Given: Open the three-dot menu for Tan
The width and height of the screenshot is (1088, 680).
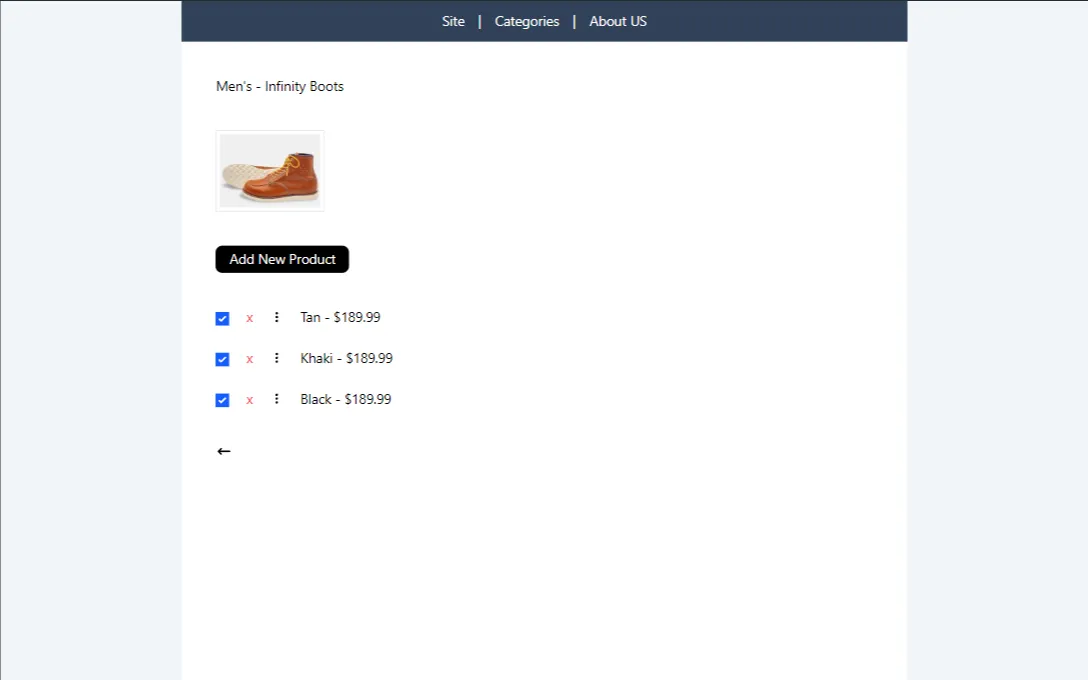Looking at the screenshot, I should point(277,317).
